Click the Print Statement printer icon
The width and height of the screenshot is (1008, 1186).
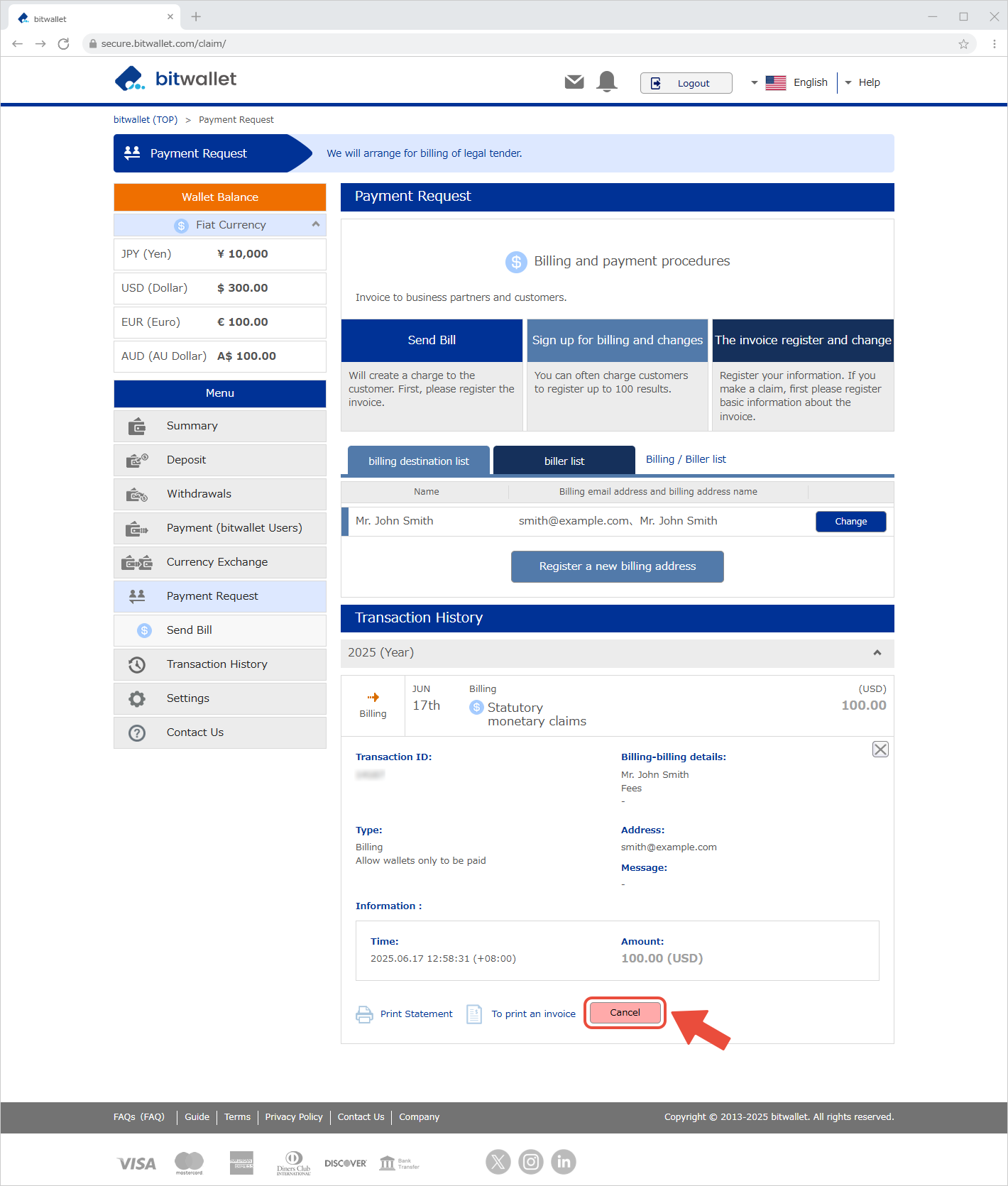pyautogui.click(x=364, y=1014)
